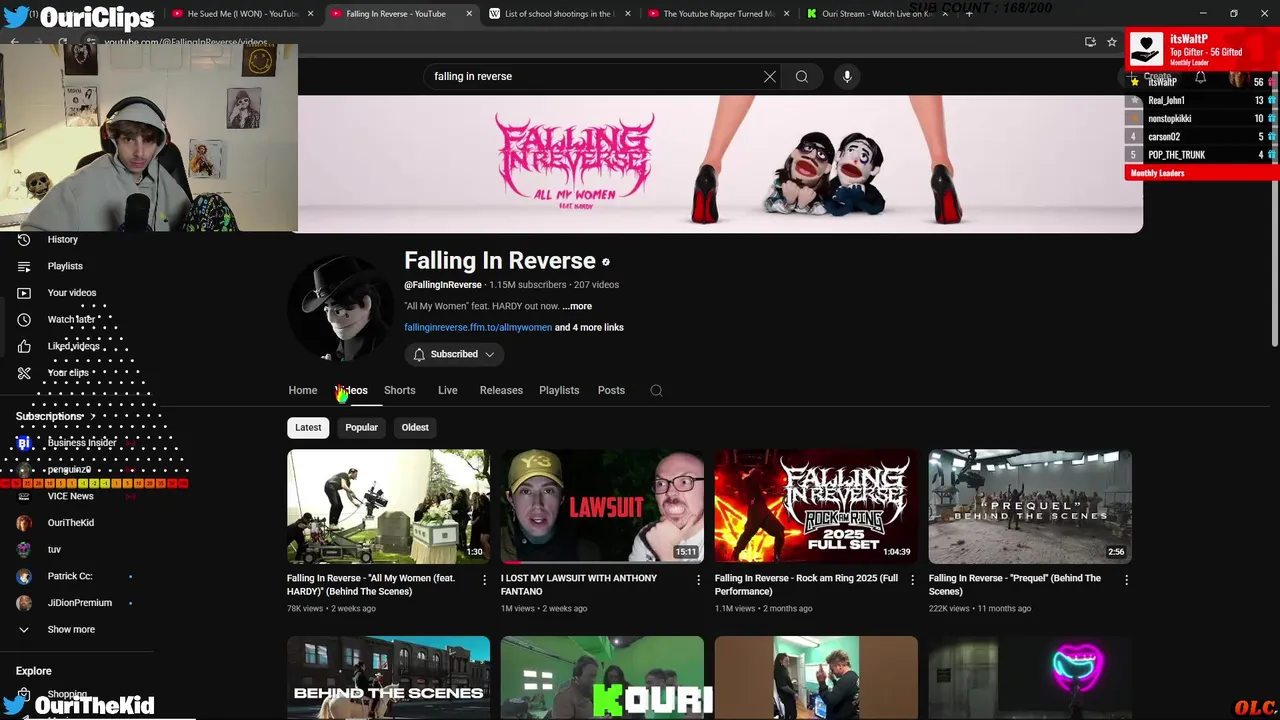The height and width of the screenshot is (720, 1280).
Task: Open the Releases tab
Action: coord(501,390)
